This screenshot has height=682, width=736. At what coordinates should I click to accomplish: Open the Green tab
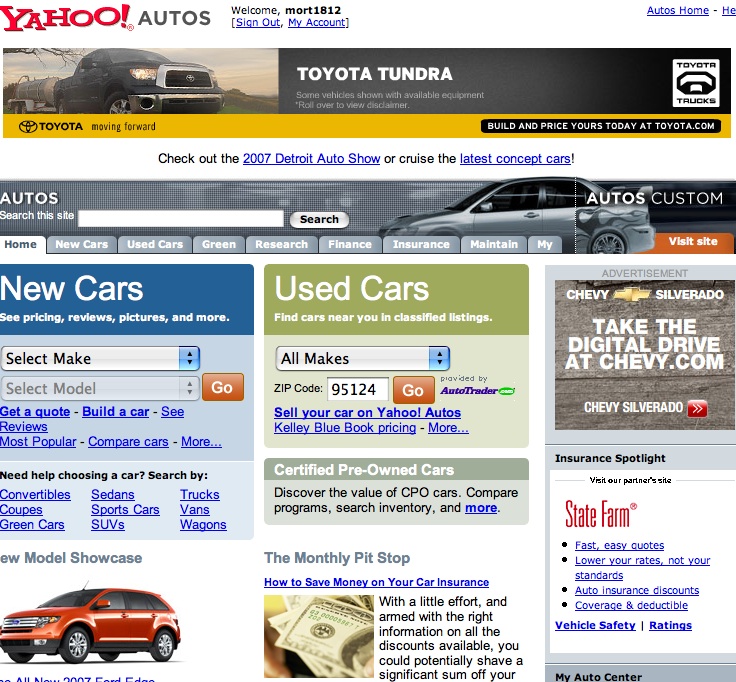[219, 245]
